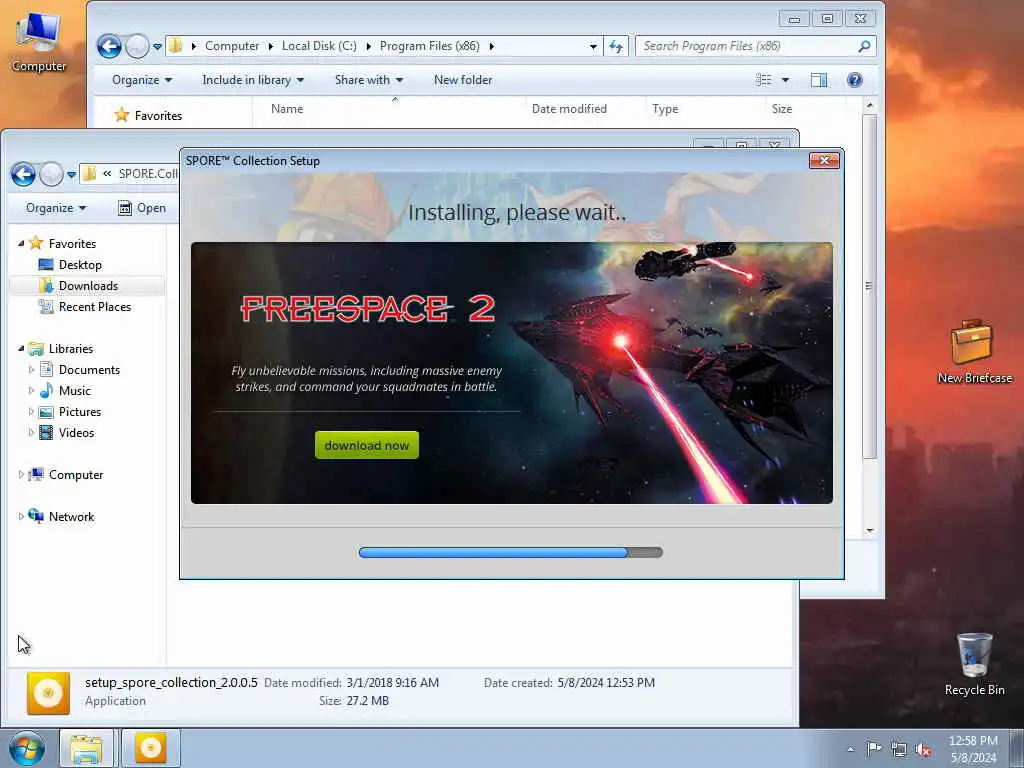Viewport: 1024px width, 768px height.
Task: Click the date modified value 3/1/2018 9:16 AM
Action: tap(392, 682)
